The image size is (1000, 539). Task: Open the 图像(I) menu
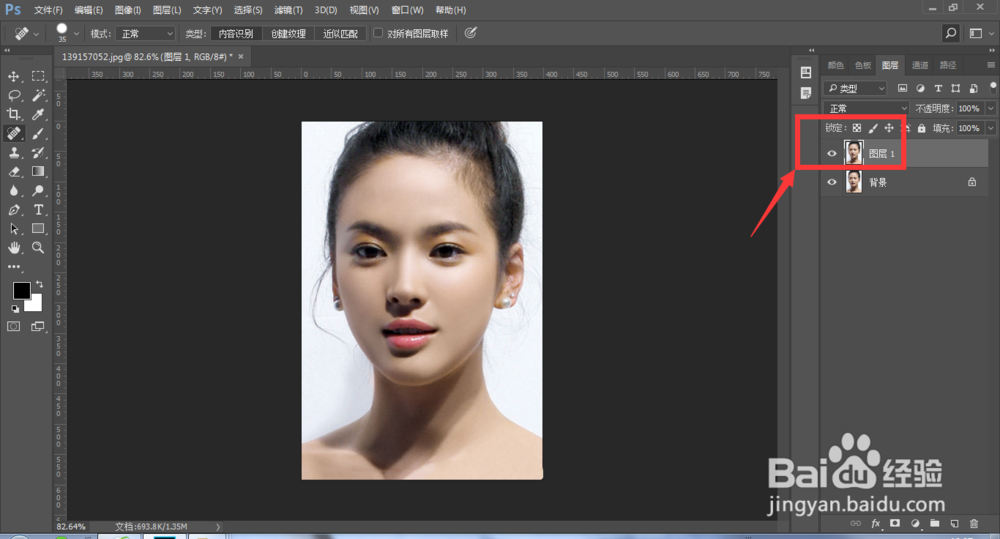pyautogui.click(x=128, y=10)
